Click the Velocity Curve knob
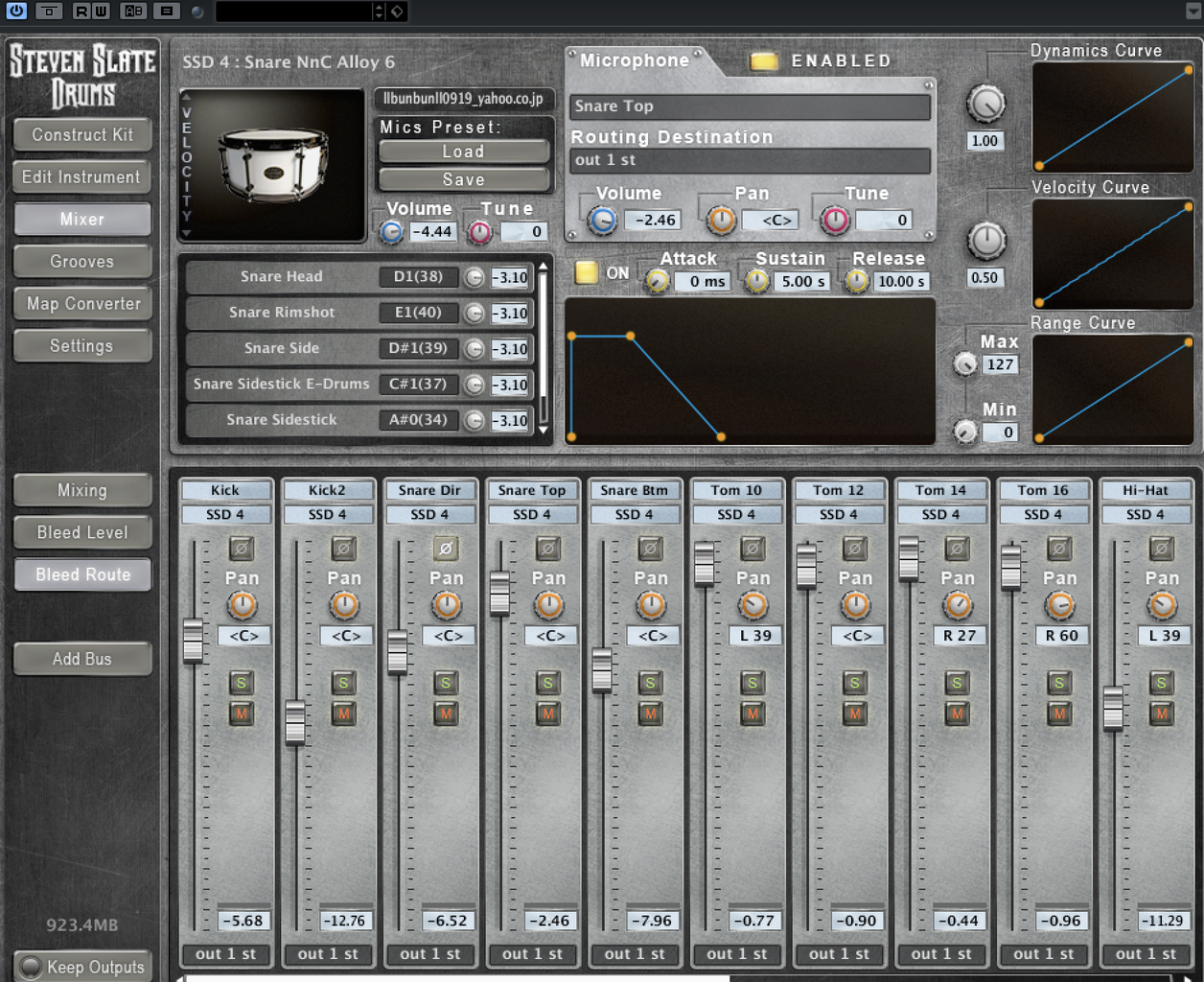 [x=985, y=241]
